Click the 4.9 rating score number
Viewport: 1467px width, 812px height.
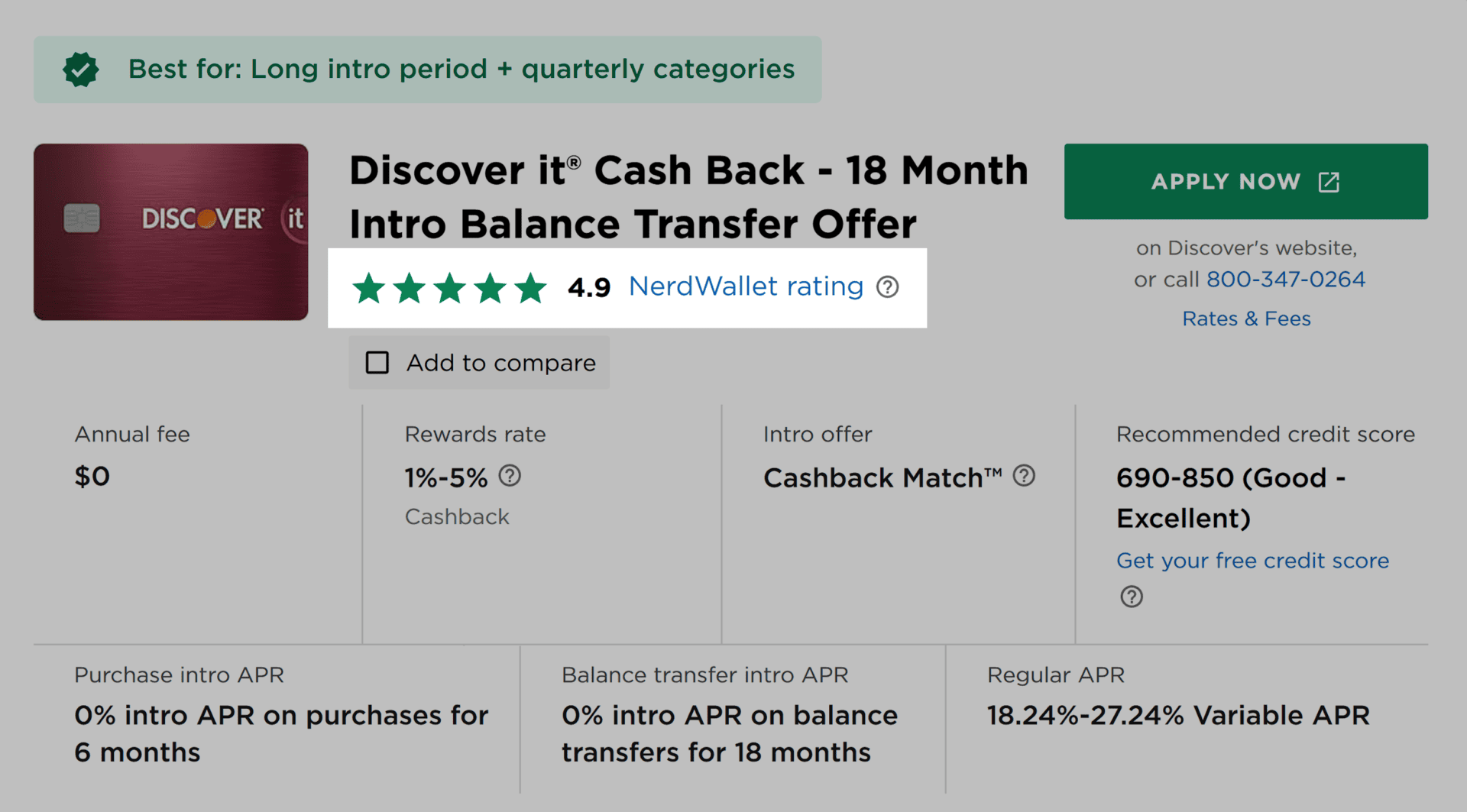tap(588, 288)
